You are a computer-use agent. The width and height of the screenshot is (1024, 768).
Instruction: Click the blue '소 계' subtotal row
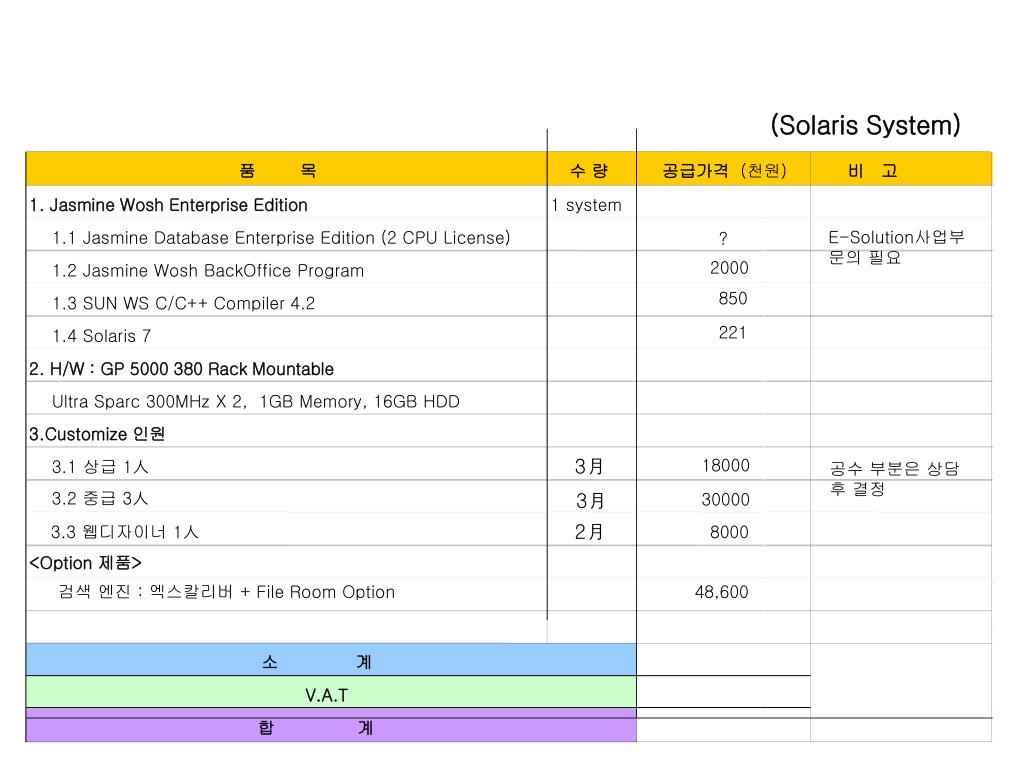click(331, 660)
